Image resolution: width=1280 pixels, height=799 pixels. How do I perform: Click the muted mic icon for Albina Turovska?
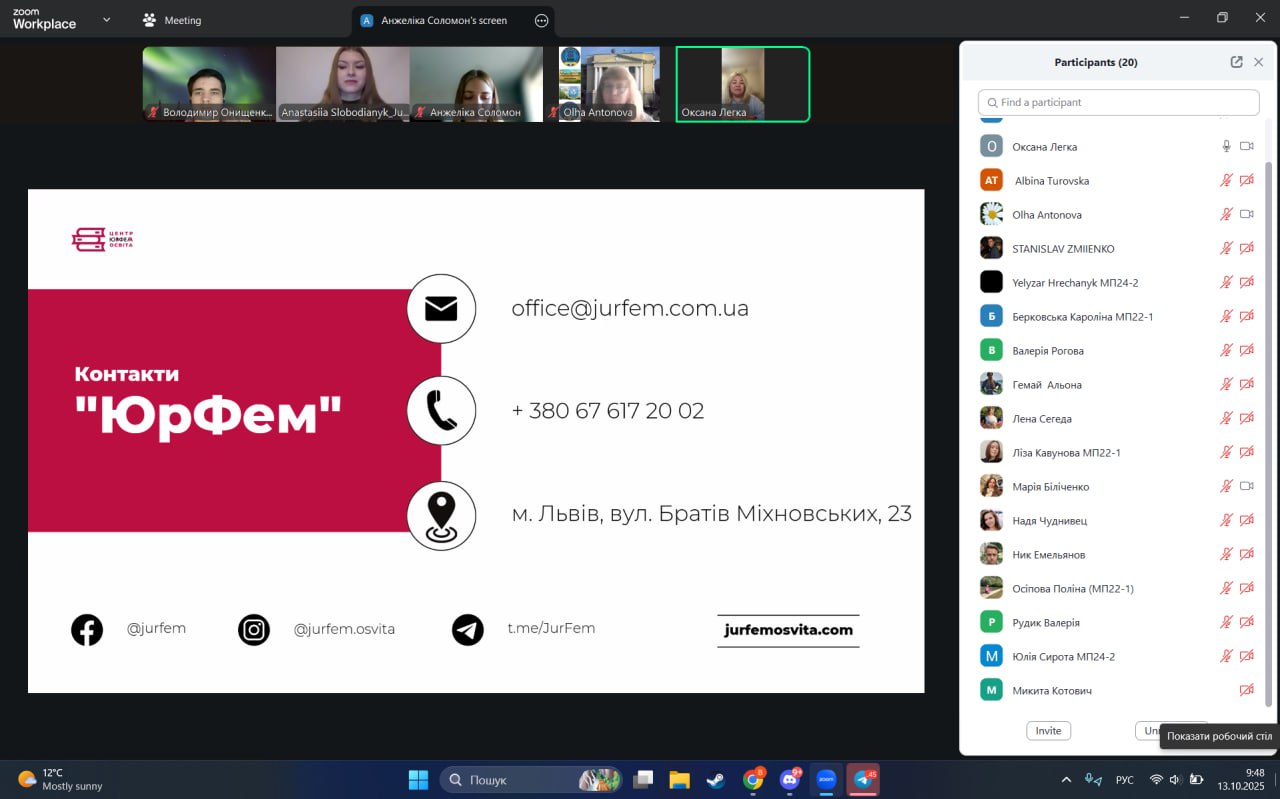[1226, 181]
